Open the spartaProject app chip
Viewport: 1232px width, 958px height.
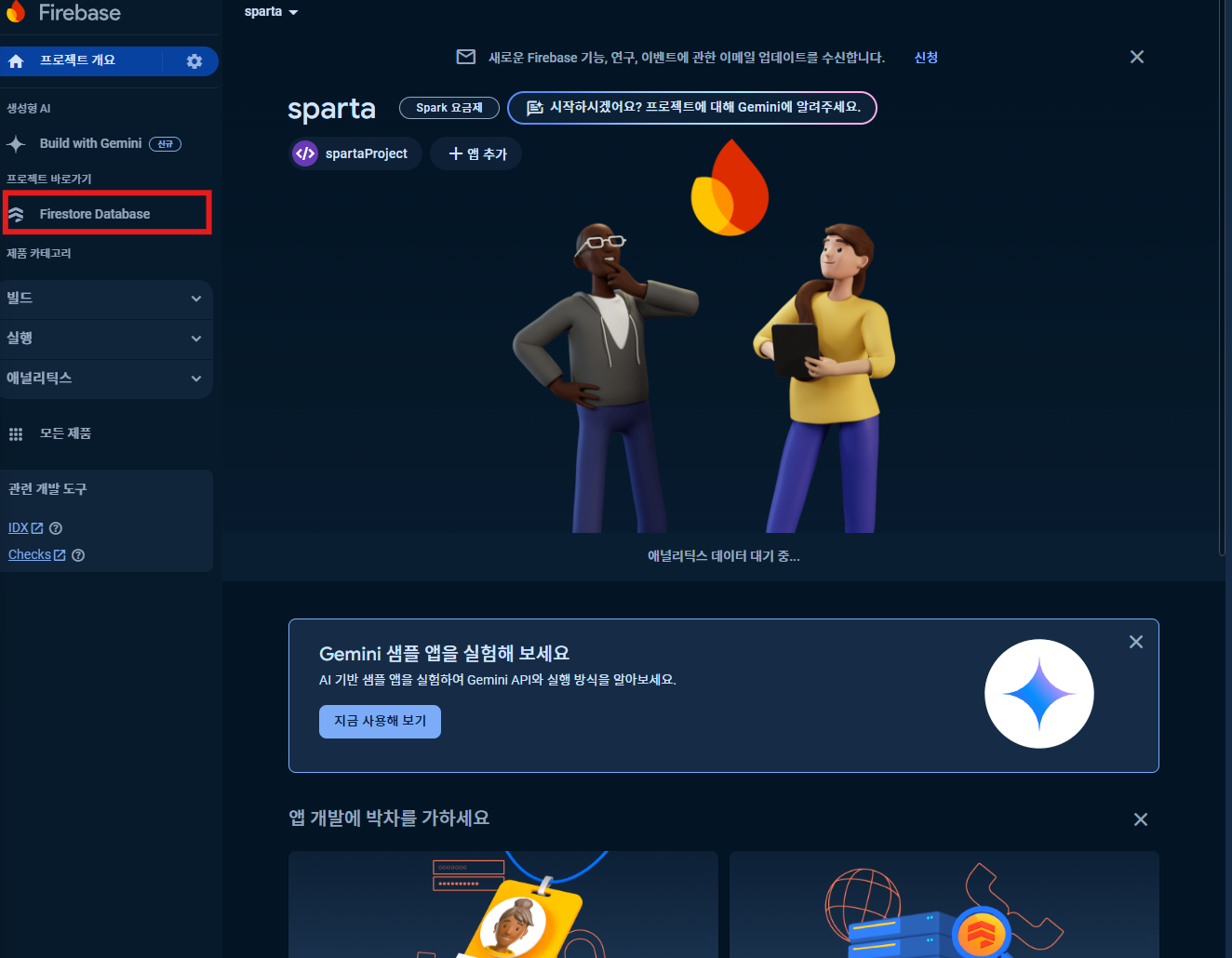[355, 153]
